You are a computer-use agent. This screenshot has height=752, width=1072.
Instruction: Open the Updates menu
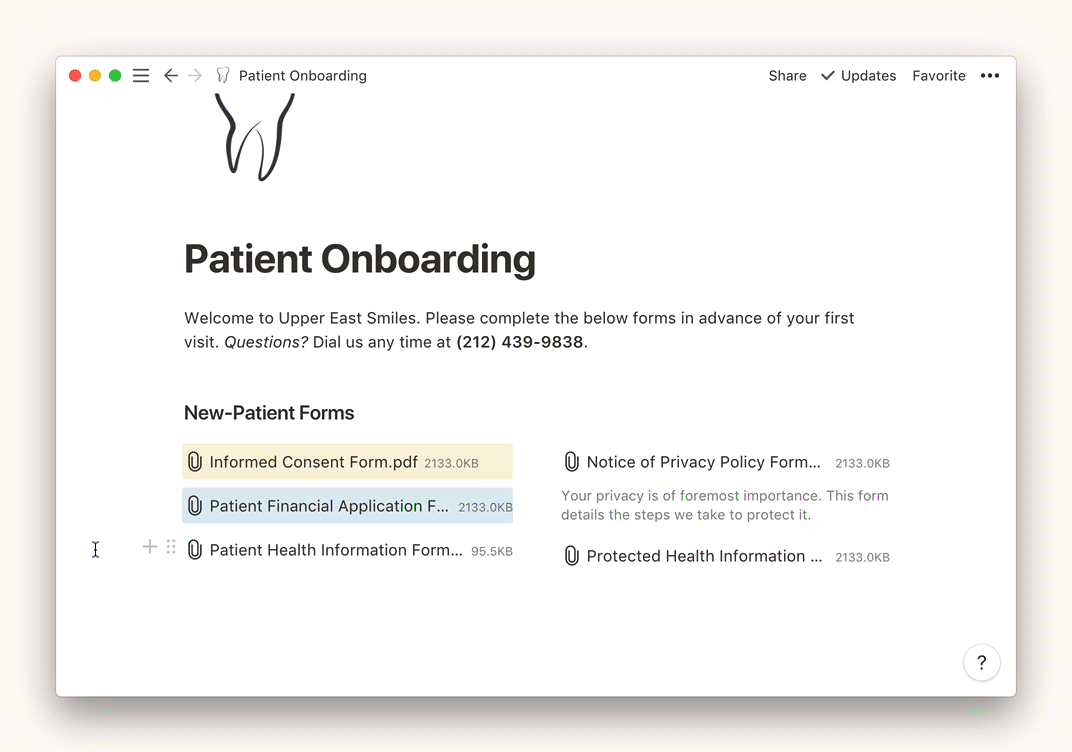point(858,76)
